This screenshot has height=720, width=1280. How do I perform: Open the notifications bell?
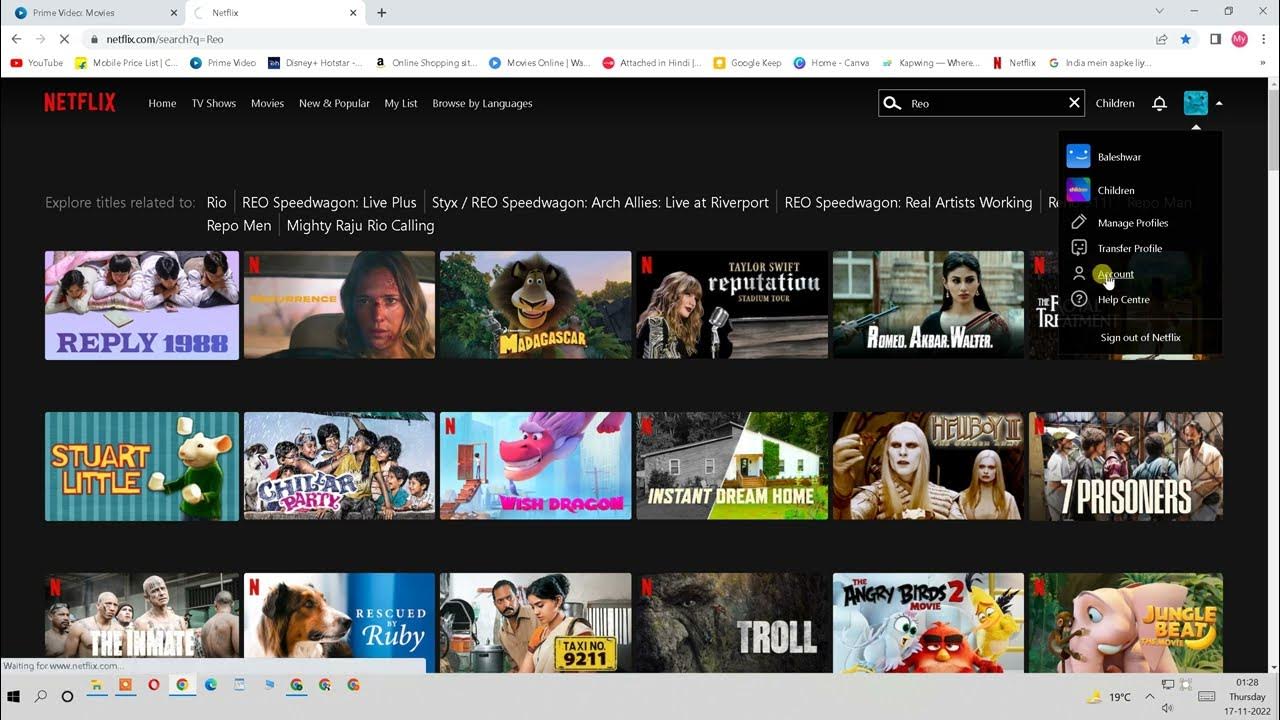click(1159, 103)
